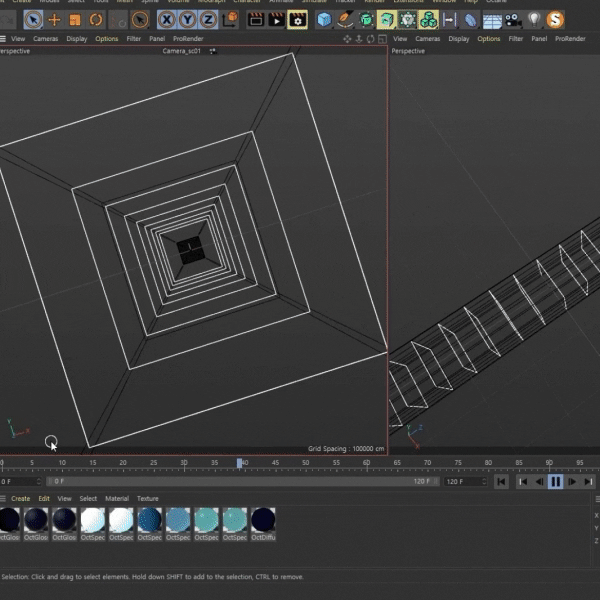
Task: Select the OctDiffu material thumbnail
Action: pyautogui.click(x=263, y=524)
